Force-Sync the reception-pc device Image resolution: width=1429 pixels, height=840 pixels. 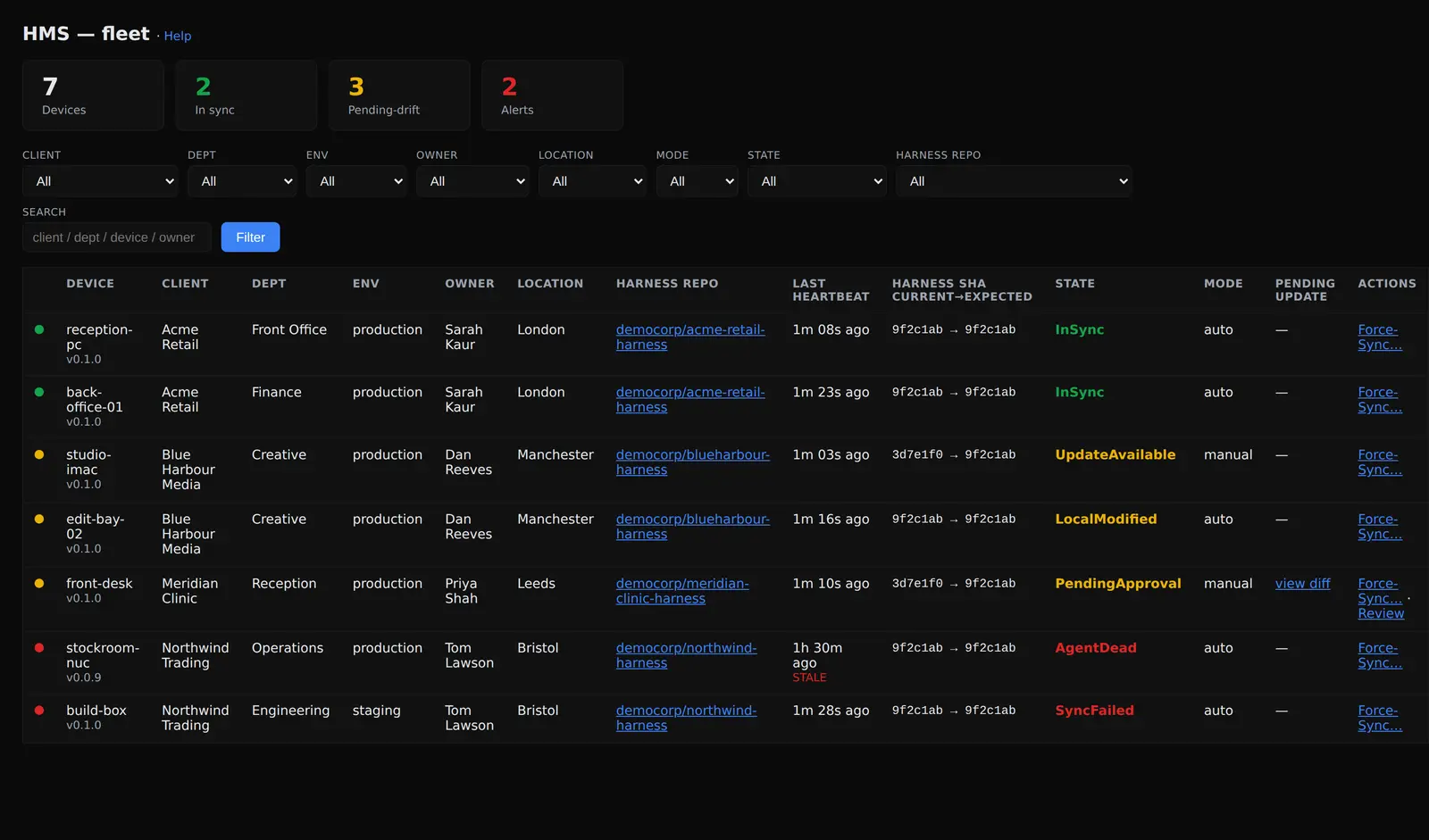tap(1380, 337)
